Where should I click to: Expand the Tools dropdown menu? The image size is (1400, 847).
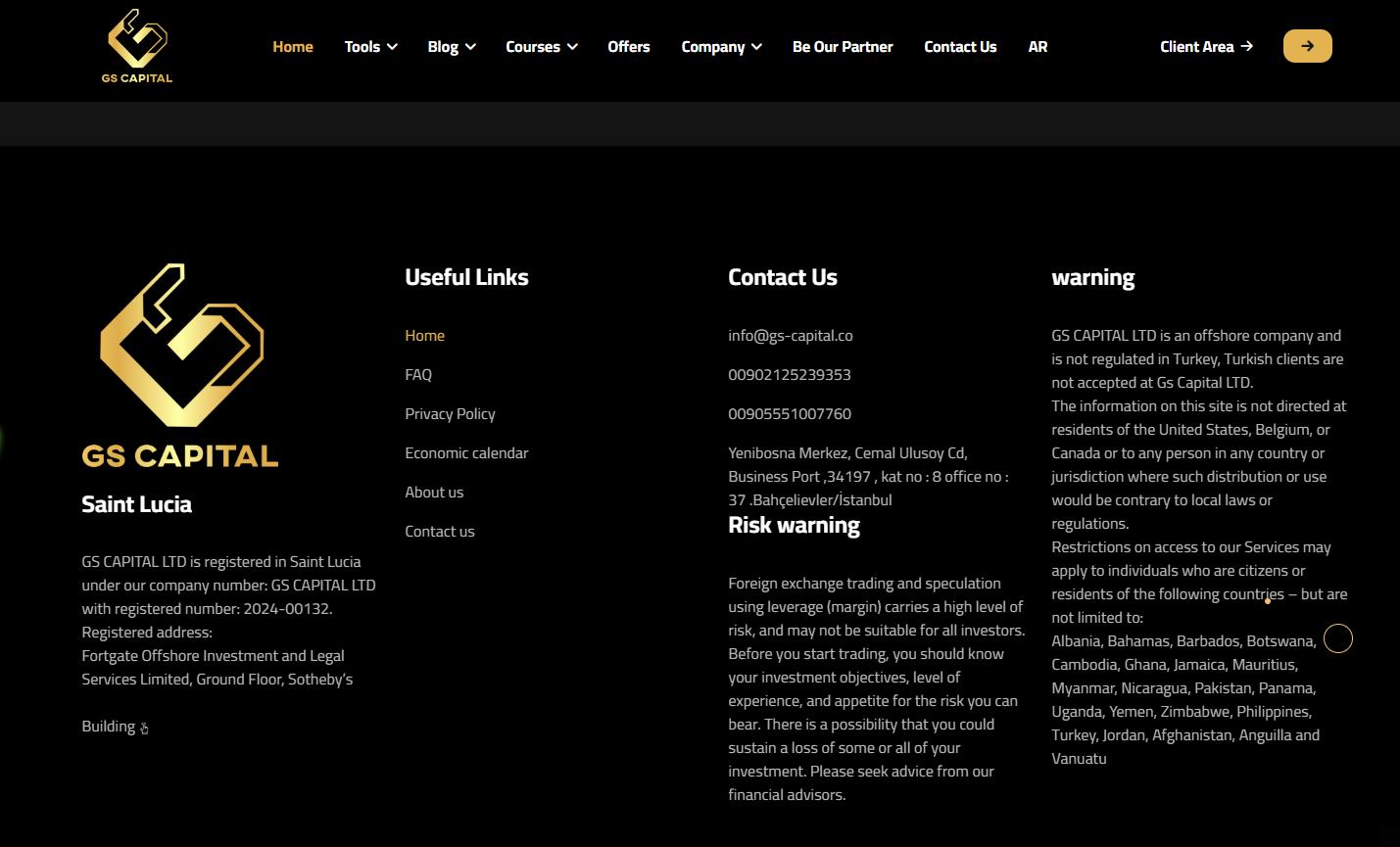pos(370,46)
